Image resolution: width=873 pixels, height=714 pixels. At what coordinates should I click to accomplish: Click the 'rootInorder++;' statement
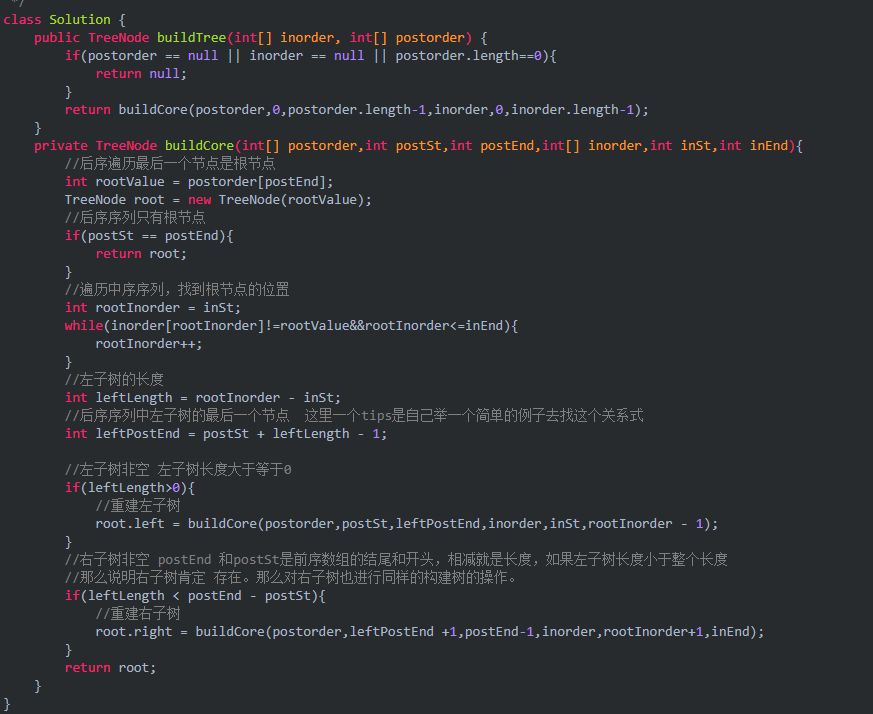(149, 344)
